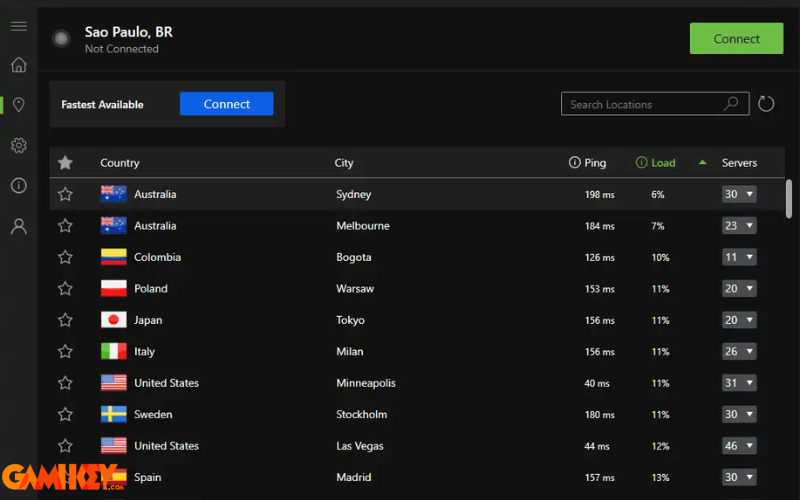800x500 pixels.
Task: Go to the Home sidebar icon
Action: click(18, 66)
